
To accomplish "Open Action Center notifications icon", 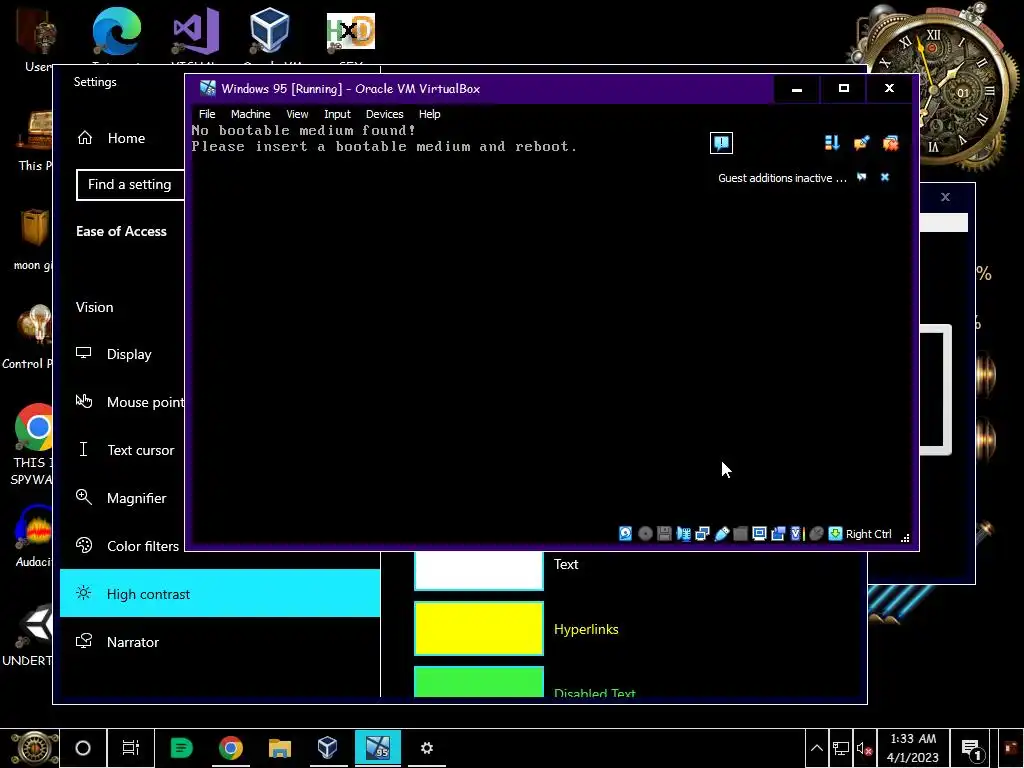I will click(972, 749).
